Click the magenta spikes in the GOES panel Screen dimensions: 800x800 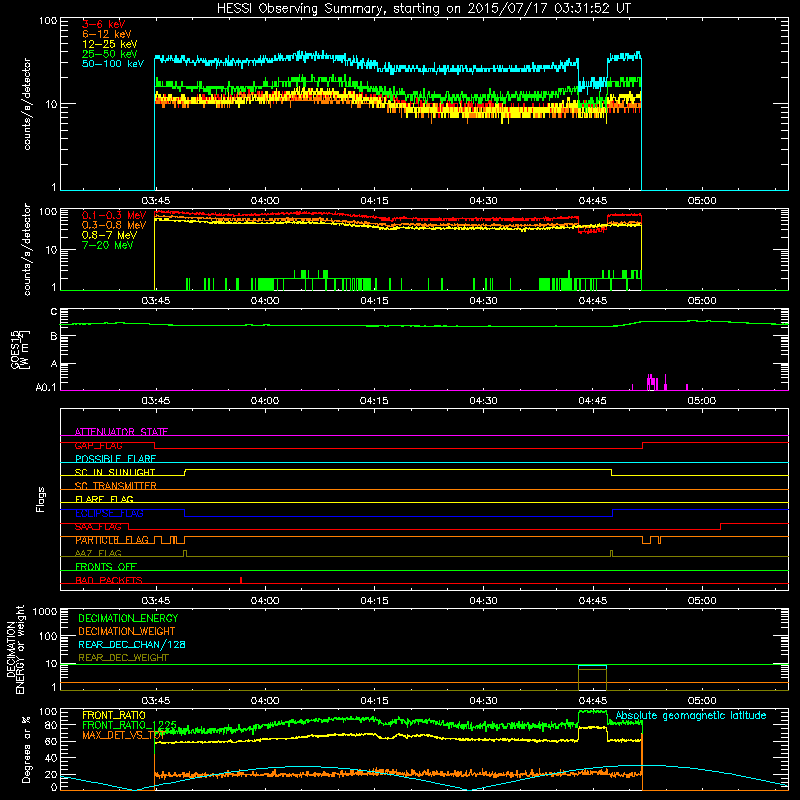[x=658, y=382]
